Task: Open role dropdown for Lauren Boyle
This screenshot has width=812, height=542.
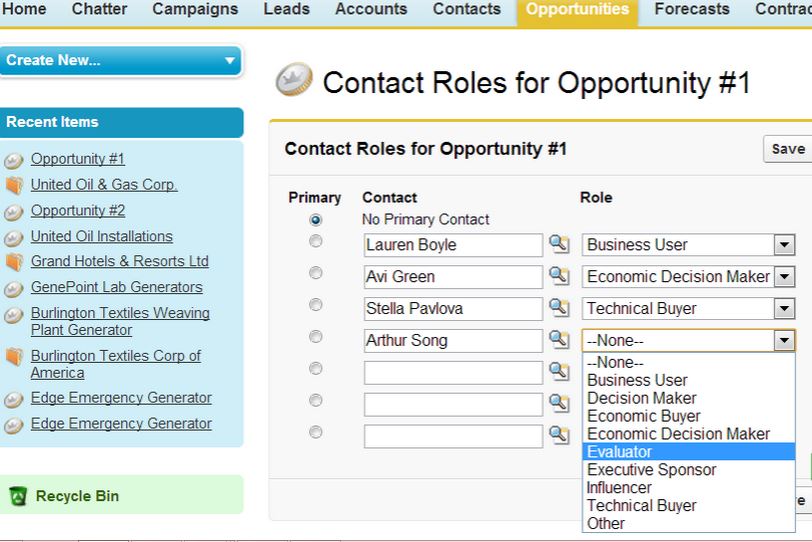Action: point(784,245)
